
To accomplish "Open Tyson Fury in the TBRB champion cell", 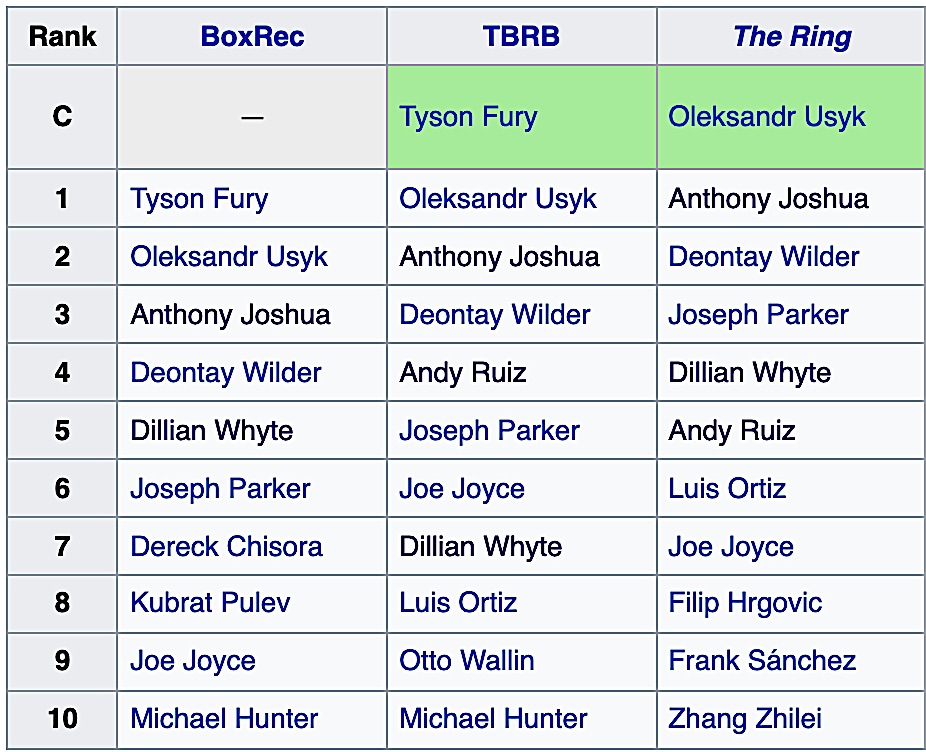I will [x=468, y=117].
